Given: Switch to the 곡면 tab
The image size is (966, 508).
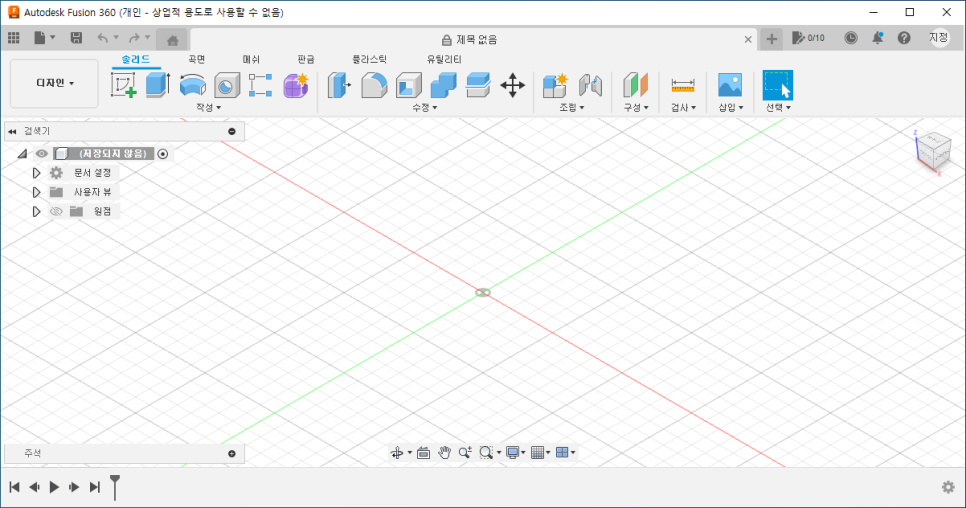Looking at the screenshot, I should (x=197, y=59).
